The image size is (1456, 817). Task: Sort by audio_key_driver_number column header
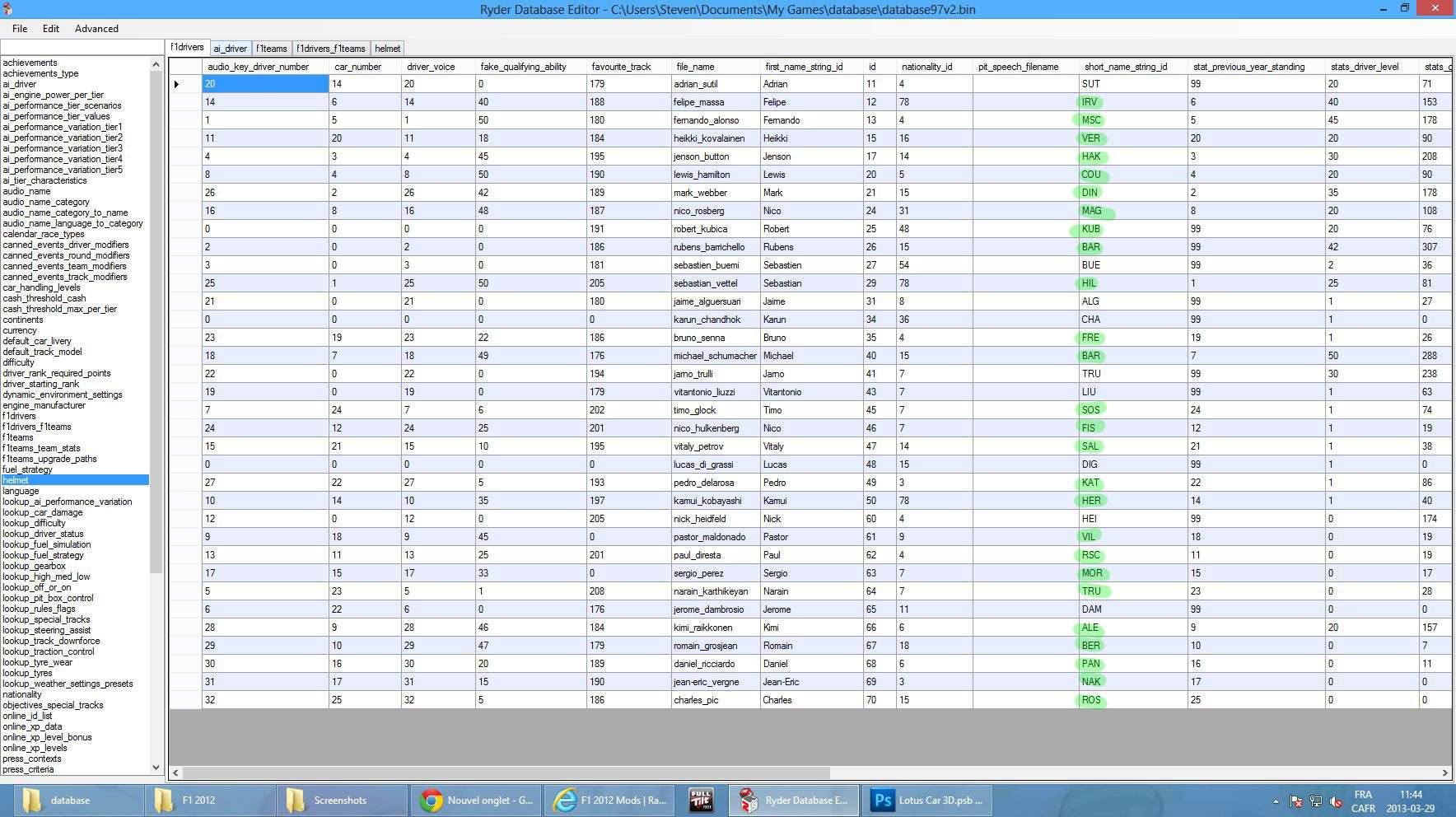pyautogui.click(x=265, y=67)
